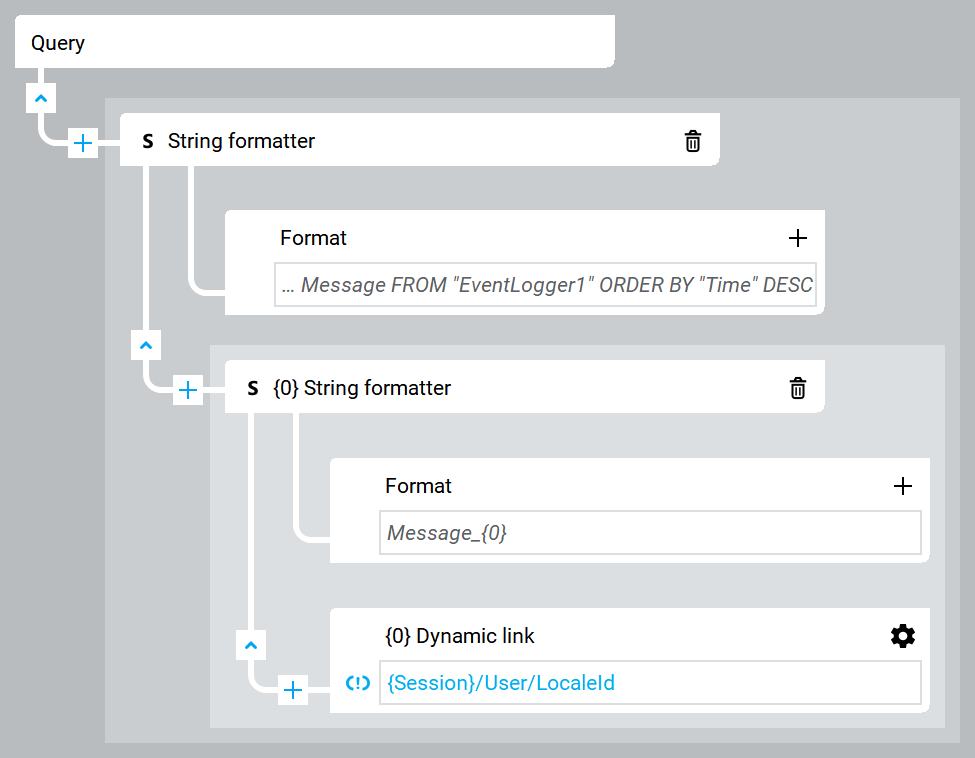Collapse the chevron under Query
This screenshot has width=975, height=758.
41,98
